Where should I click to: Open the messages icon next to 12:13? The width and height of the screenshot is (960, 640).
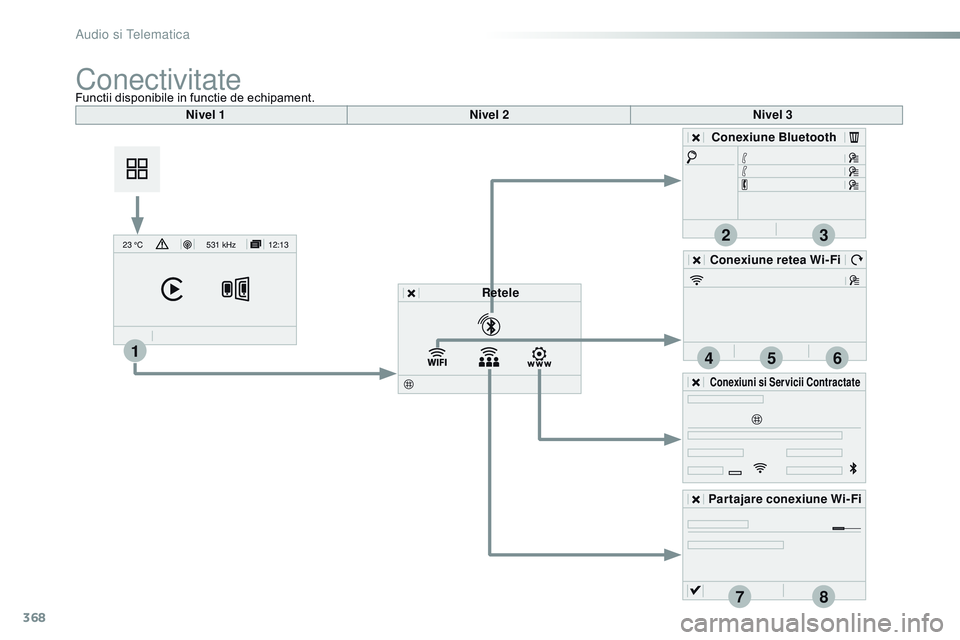pyautogui.click(x=256, y=244)
